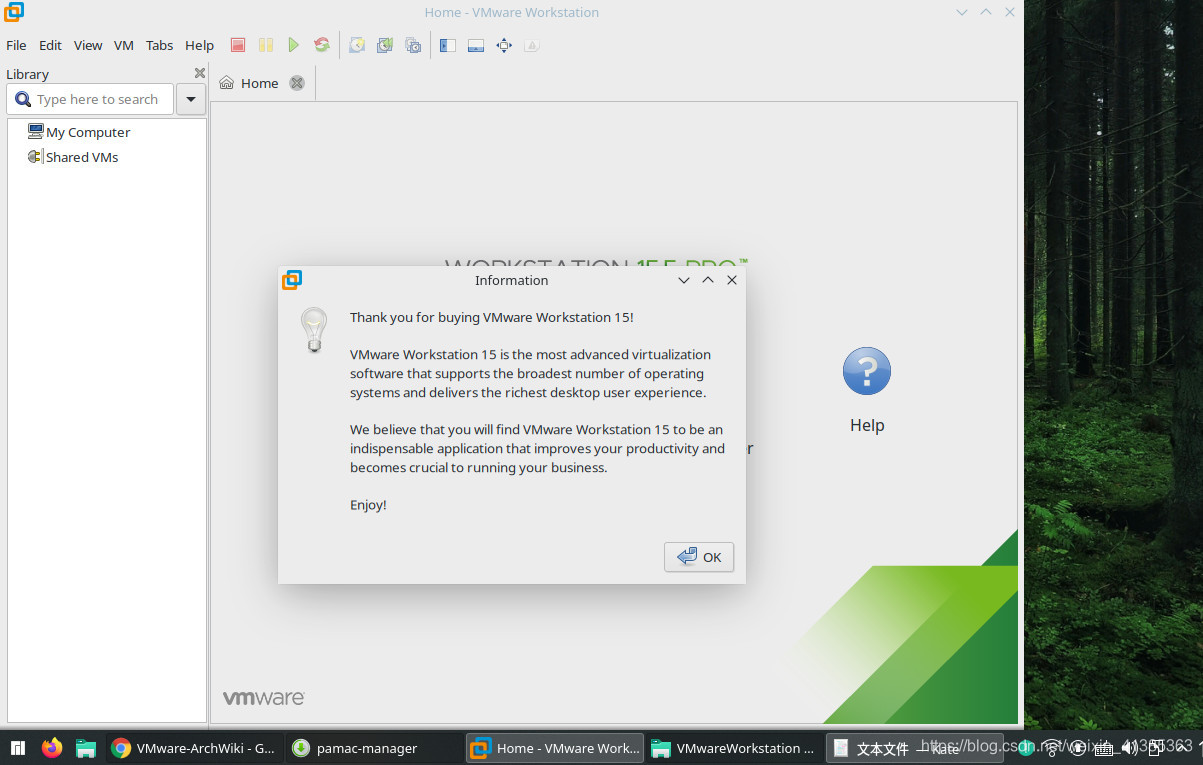Toggle the Library sidebar view icon
The width and height of the screenshot is (1203, 765).
tap(448, 45)
